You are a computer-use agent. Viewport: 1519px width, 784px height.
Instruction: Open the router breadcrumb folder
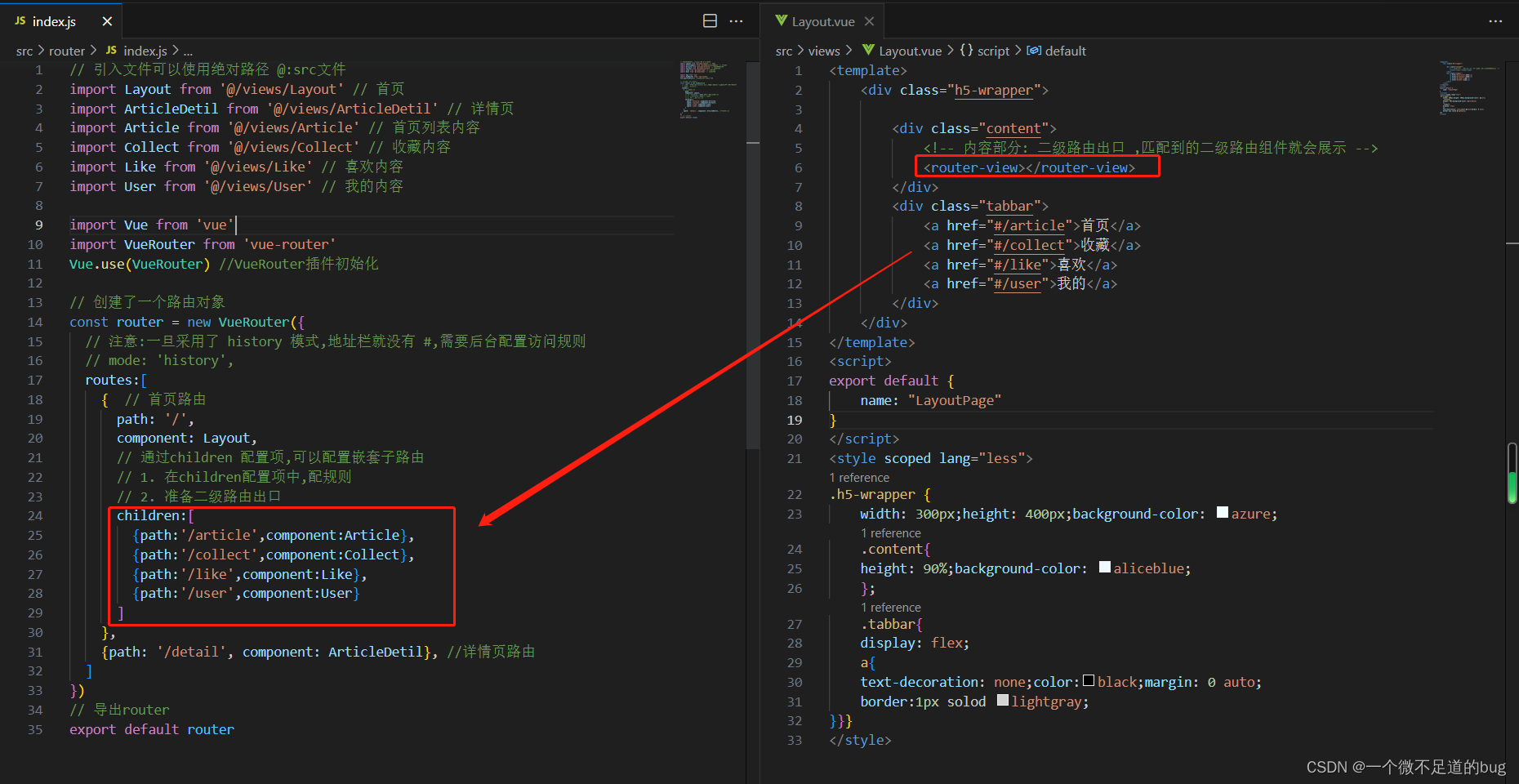pyautogui.click(x=67, y=51)
